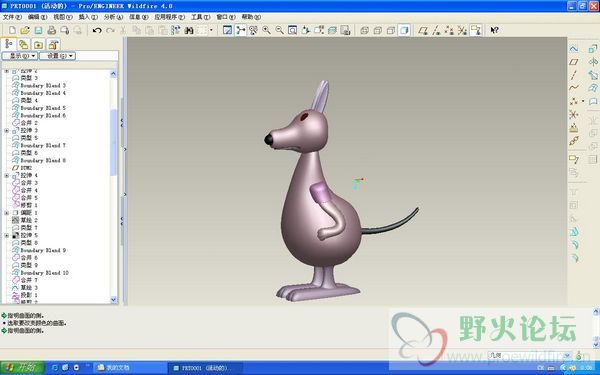Open the 显示 dropdown in the navigator
Screen dimensions: 600x375
click(20, 56)
